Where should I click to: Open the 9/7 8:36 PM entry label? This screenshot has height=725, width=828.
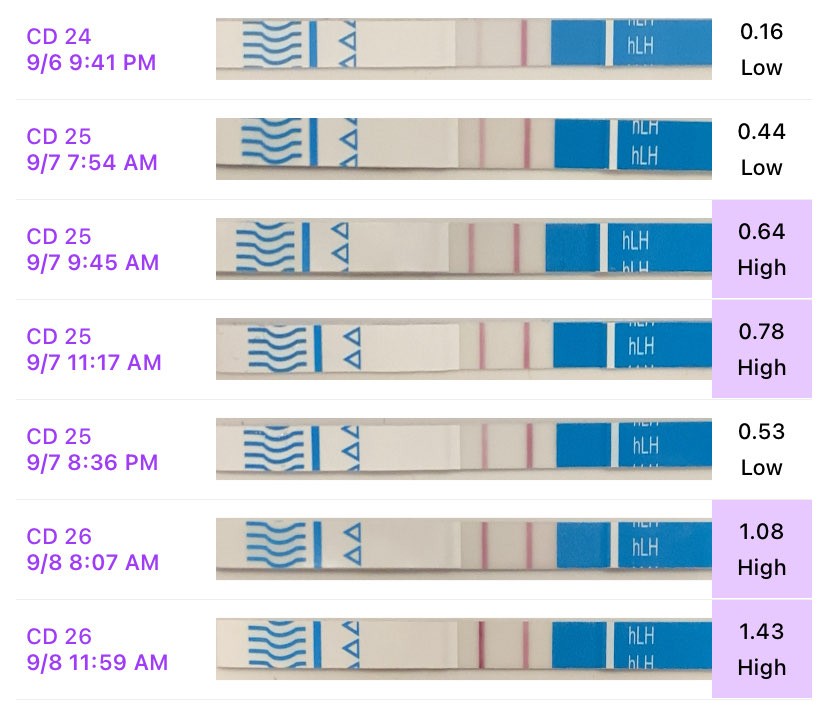[92, 450]
